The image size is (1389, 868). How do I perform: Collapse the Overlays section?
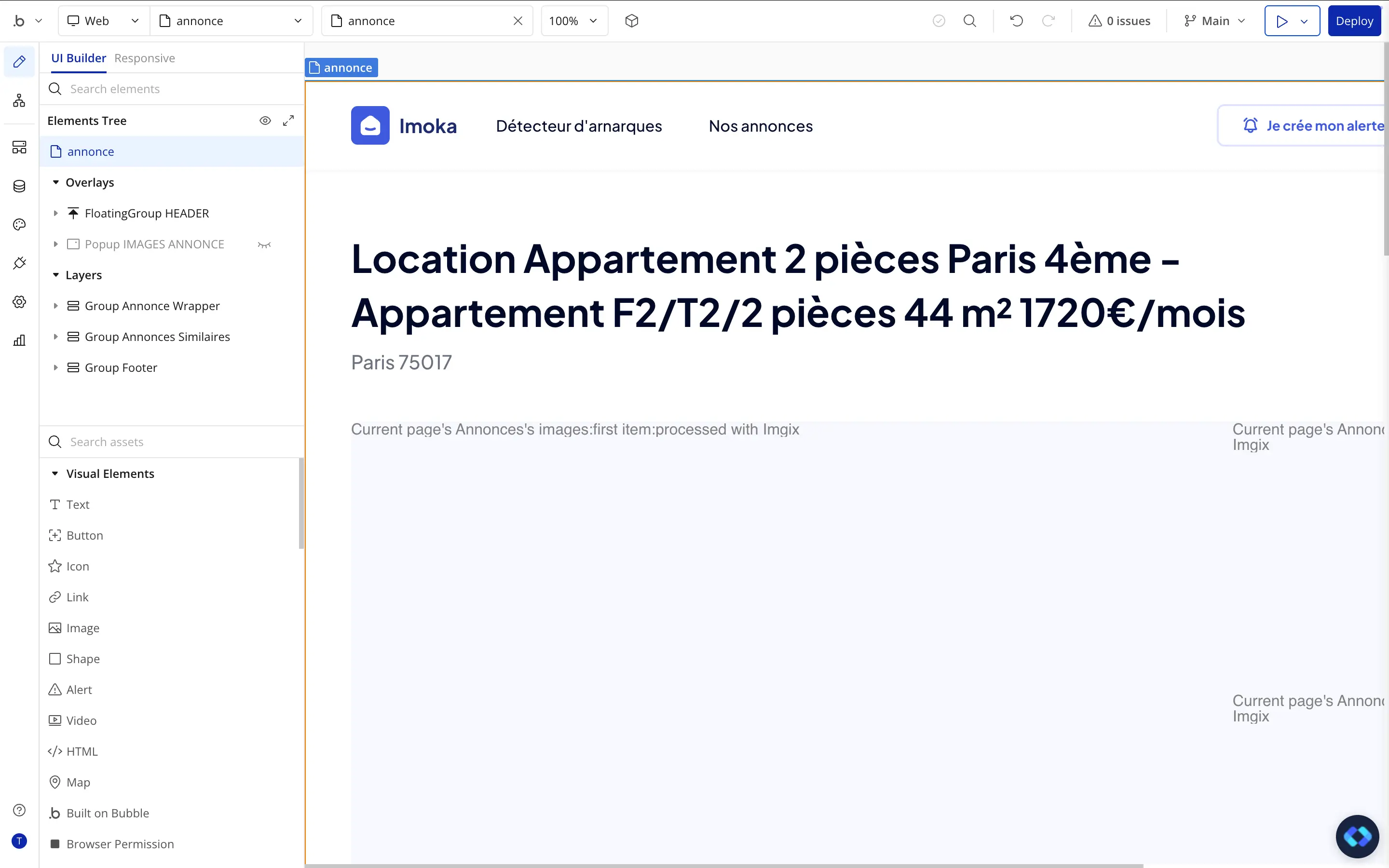55,183
